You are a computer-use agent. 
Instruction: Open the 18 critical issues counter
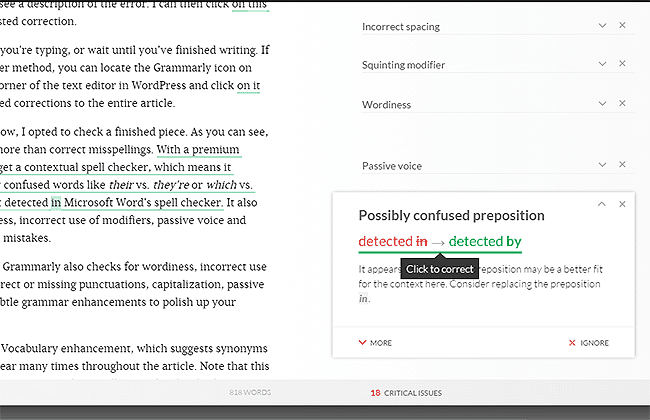pyautogui.click(x=406, y=393)
